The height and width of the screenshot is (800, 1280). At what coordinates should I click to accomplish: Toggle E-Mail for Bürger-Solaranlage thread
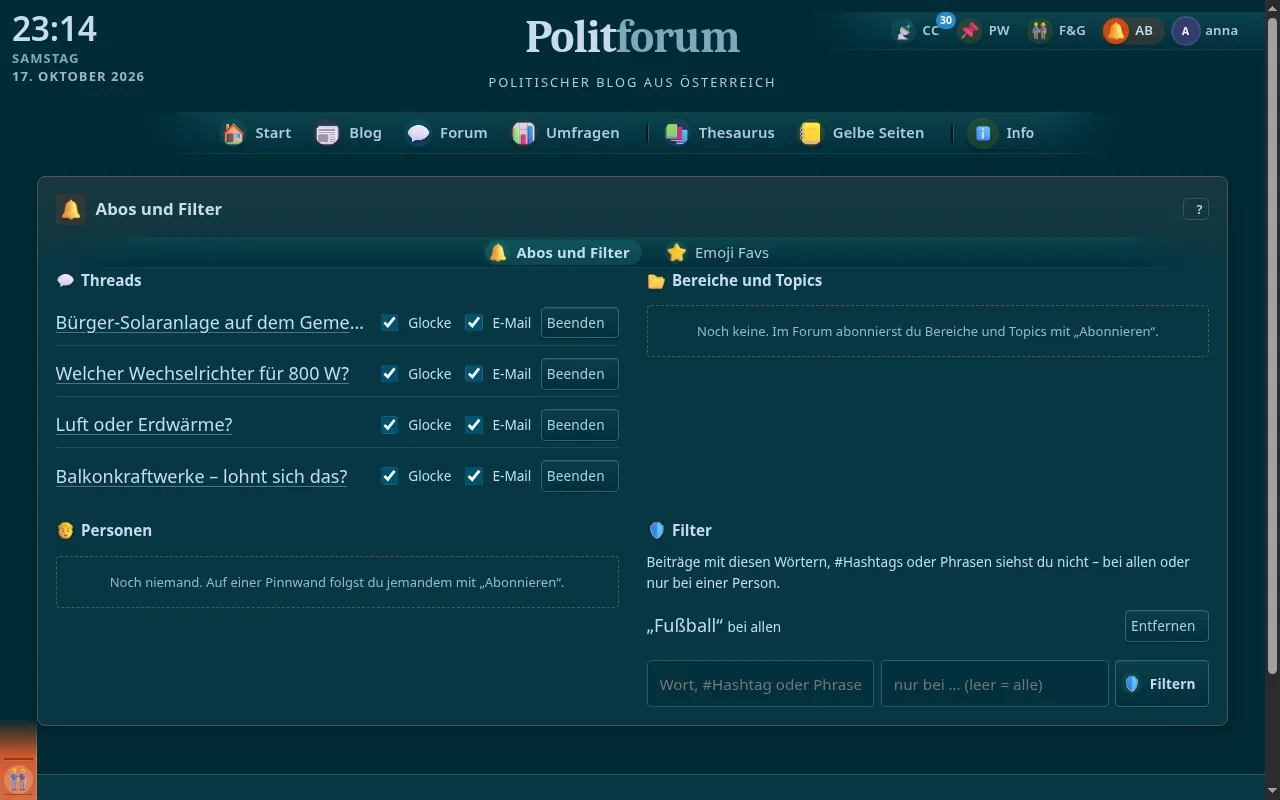click(x=474, y=323)
